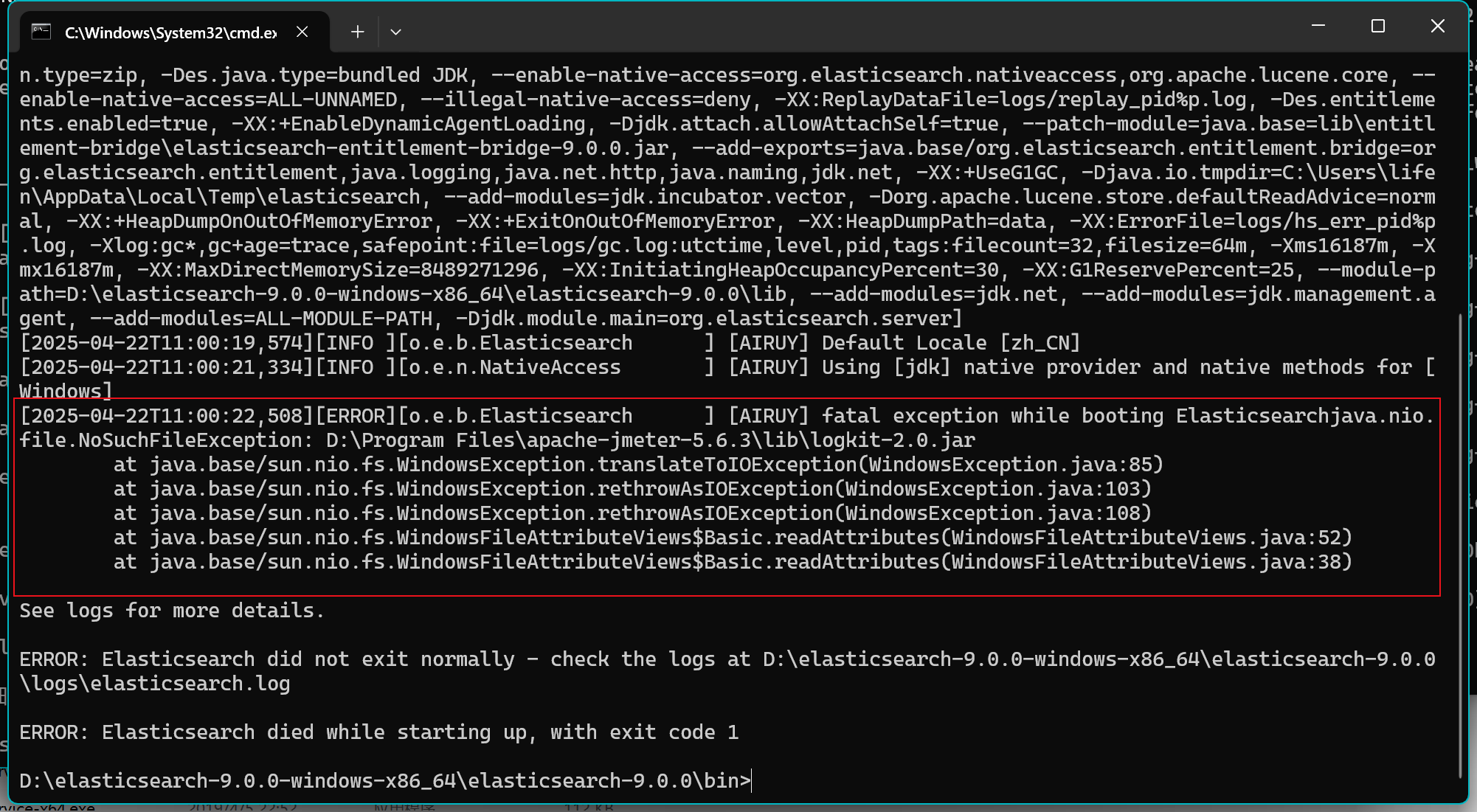Open a new tab with plus button

357,32
